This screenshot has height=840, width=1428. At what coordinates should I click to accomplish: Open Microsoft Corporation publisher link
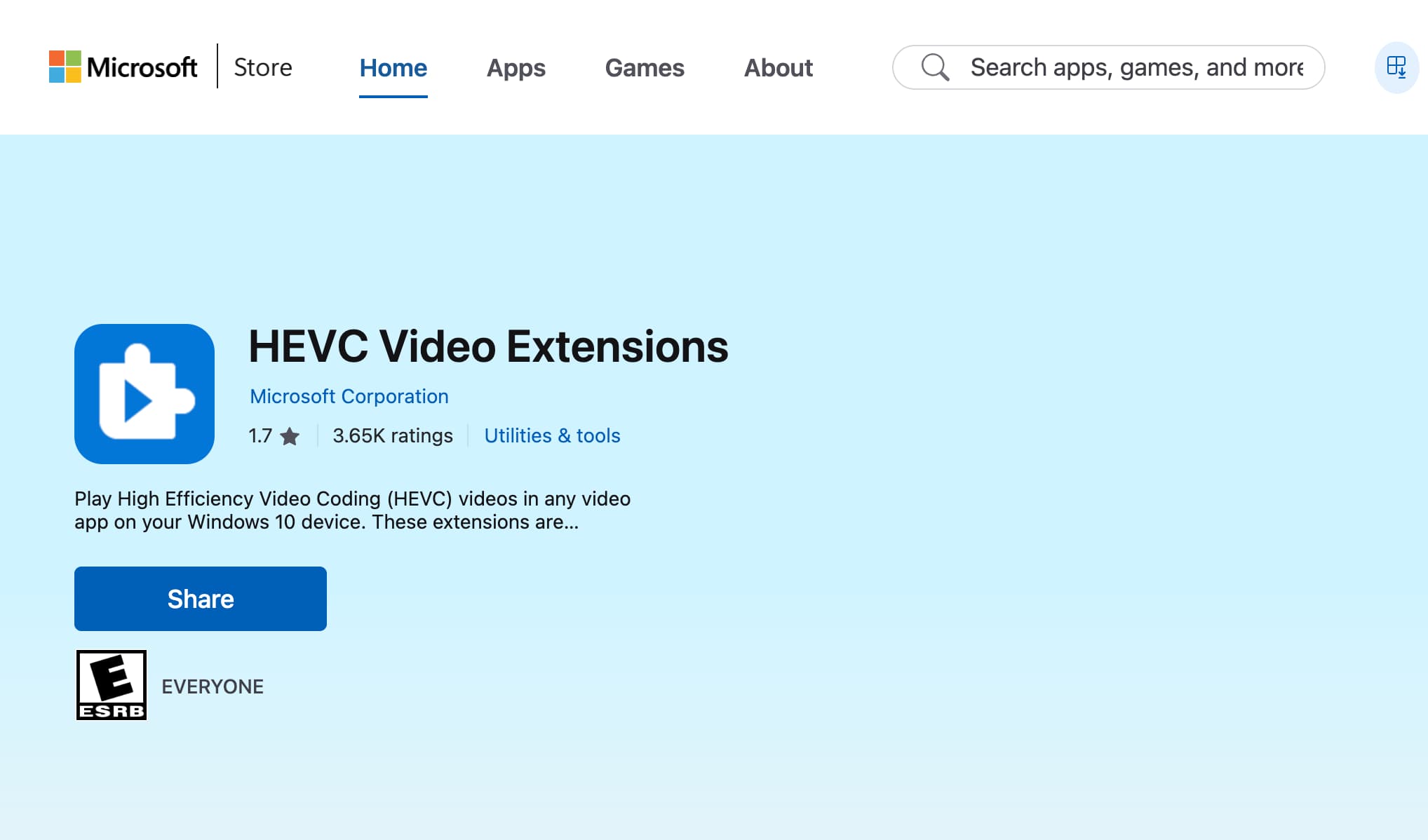(349, 396)
